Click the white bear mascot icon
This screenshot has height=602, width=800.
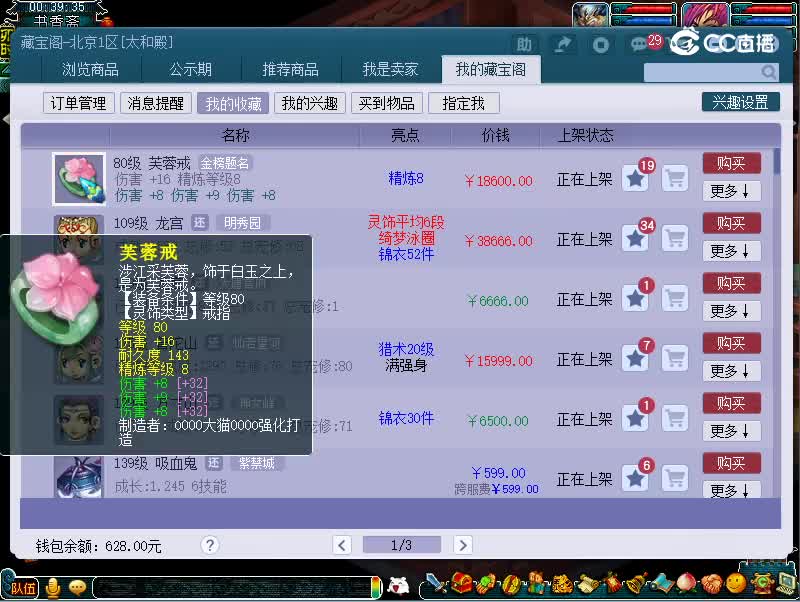[x=398, y=586]
